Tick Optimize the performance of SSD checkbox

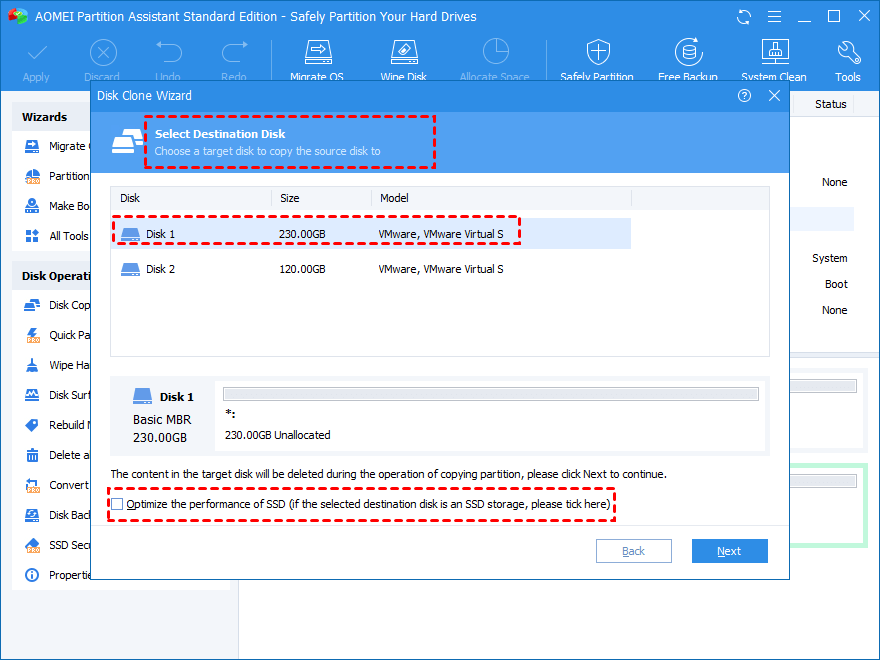point(117,504)
